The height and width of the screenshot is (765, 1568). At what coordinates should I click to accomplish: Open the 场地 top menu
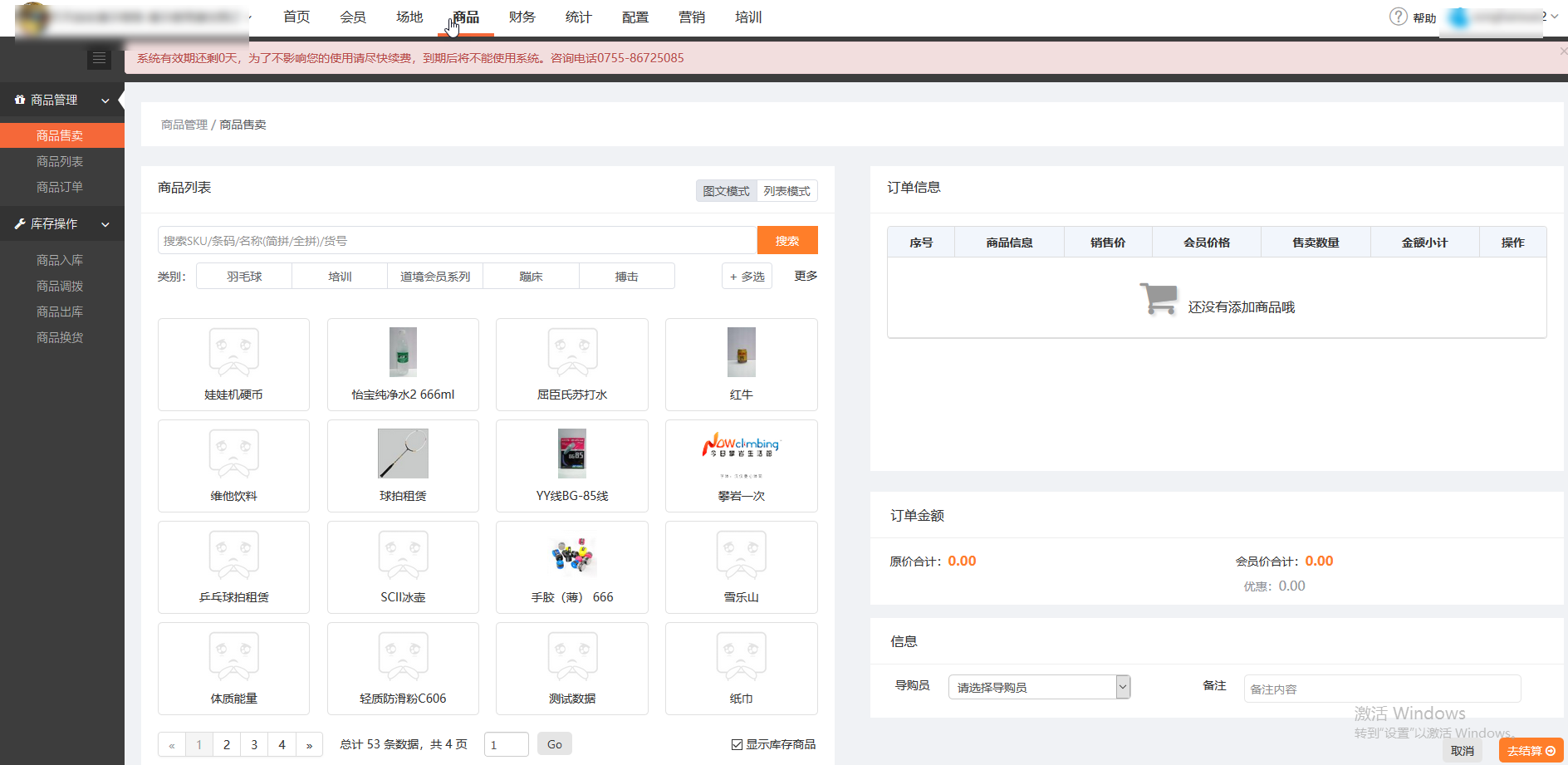tap(409, 17)
